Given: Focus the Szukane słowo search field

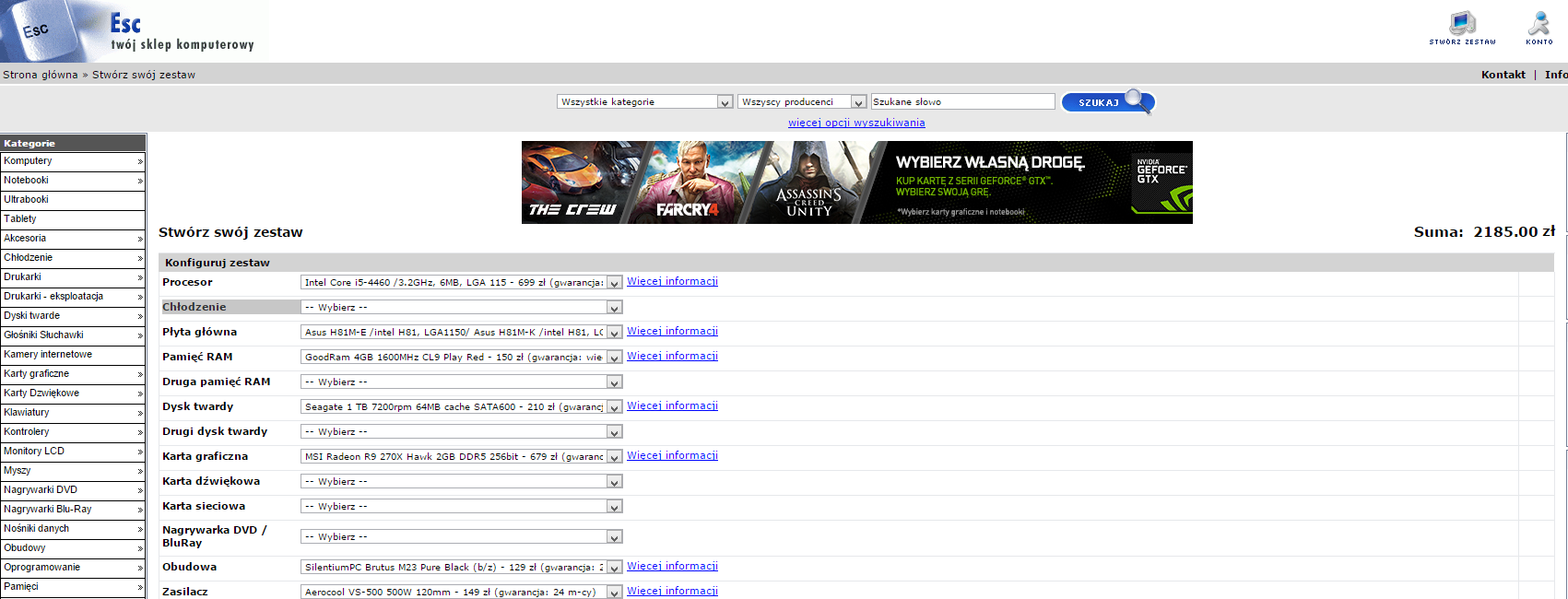Looking at the screenshot, I should click(963, 101).
